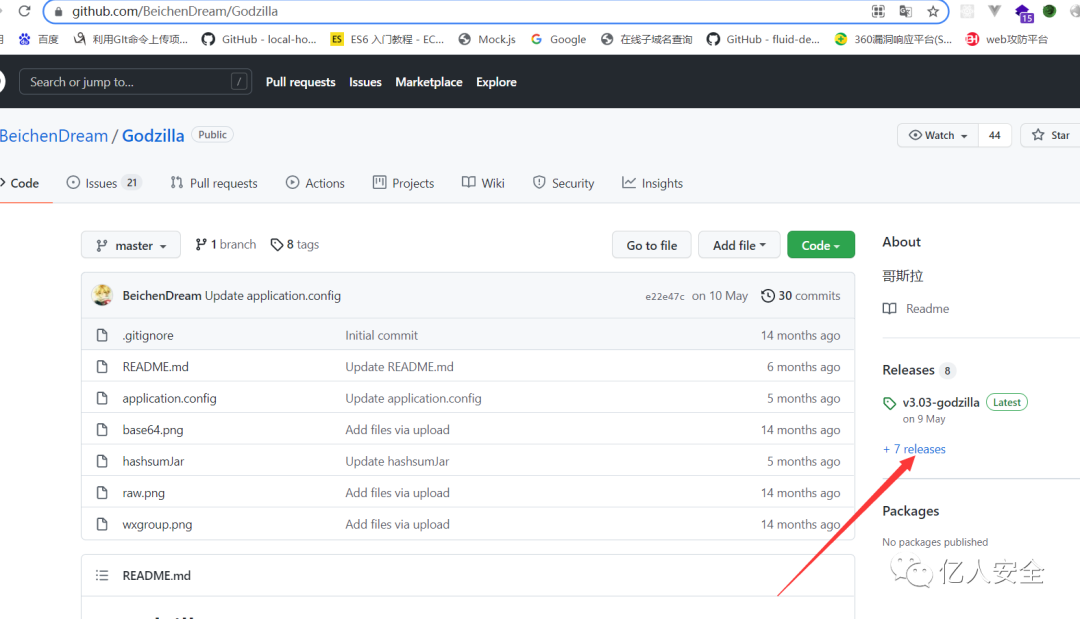
Task: Open the ES6 入门教程 bookmark
Action: pyautogui.click(x=388, y=39)
